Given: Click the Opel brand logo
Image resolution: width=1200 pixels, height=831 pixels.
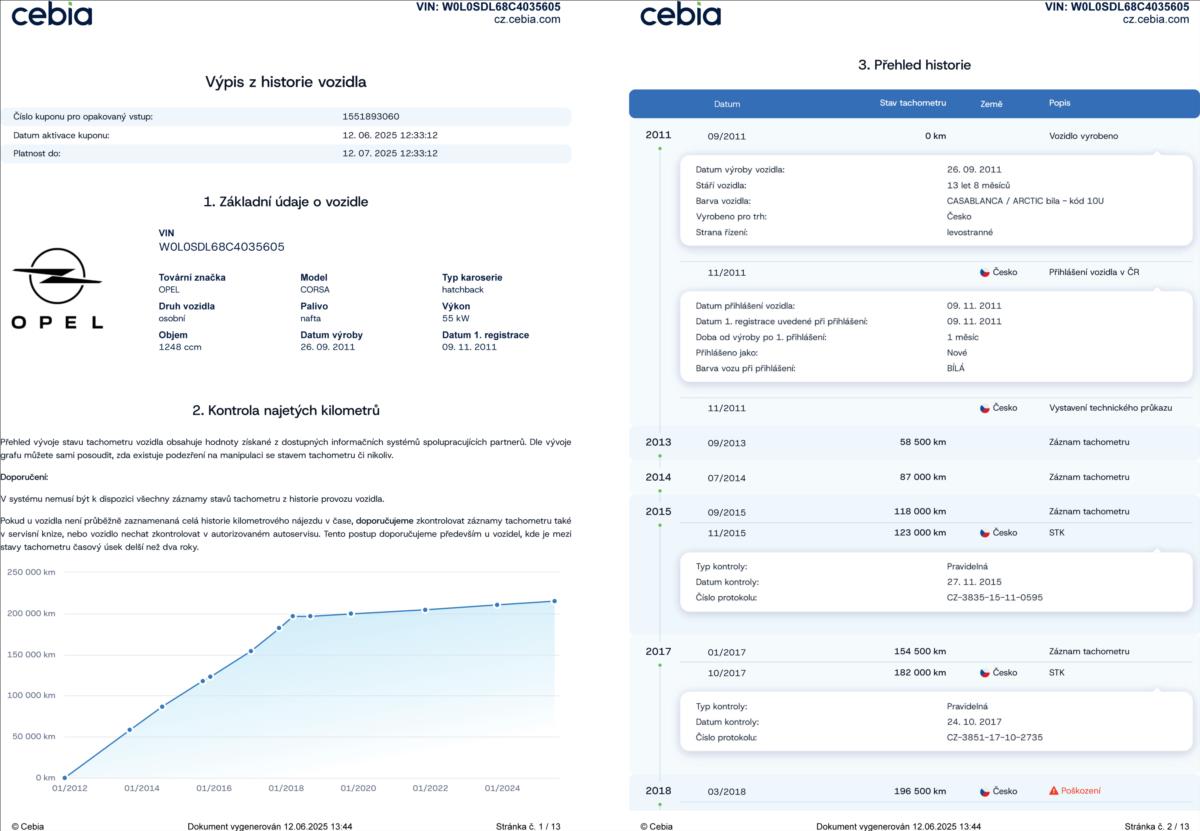Looking at the screenshot, I should coord(57,289).
